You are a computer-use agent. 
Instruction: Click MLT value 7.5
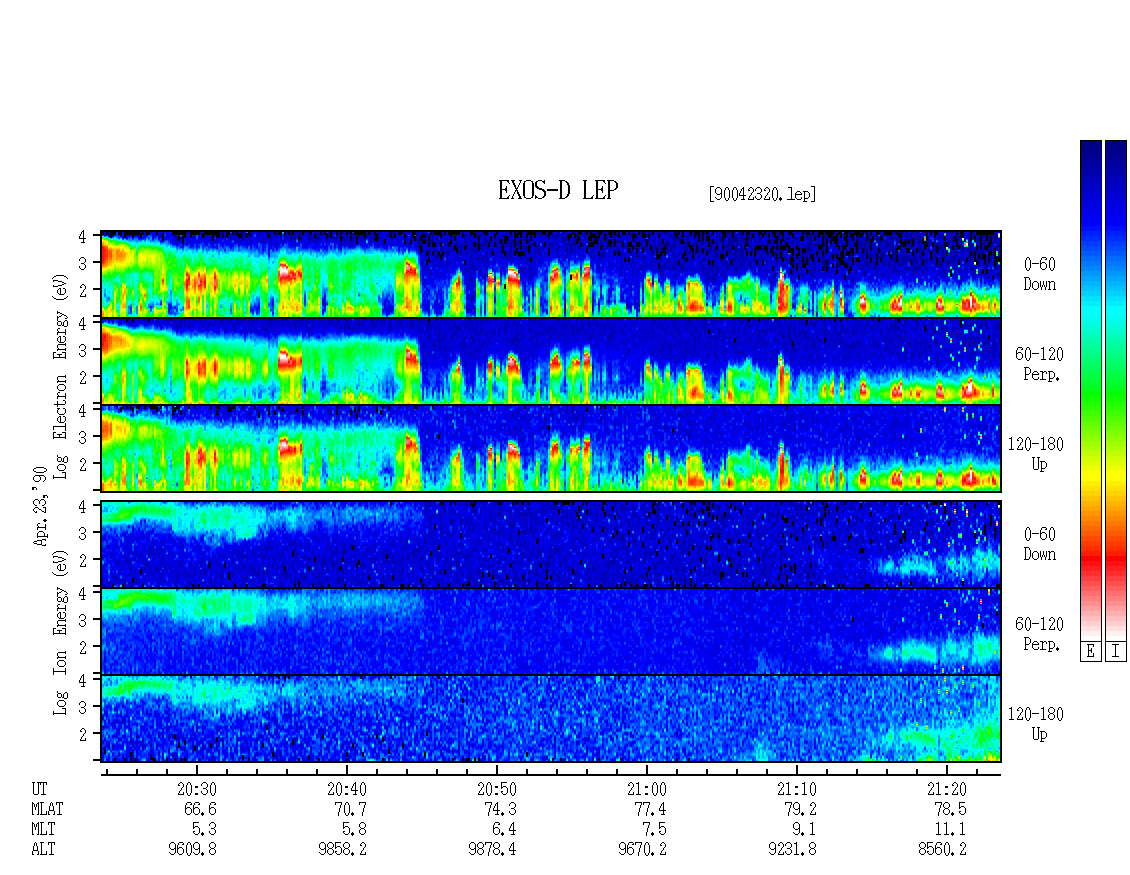pos(654,829)
